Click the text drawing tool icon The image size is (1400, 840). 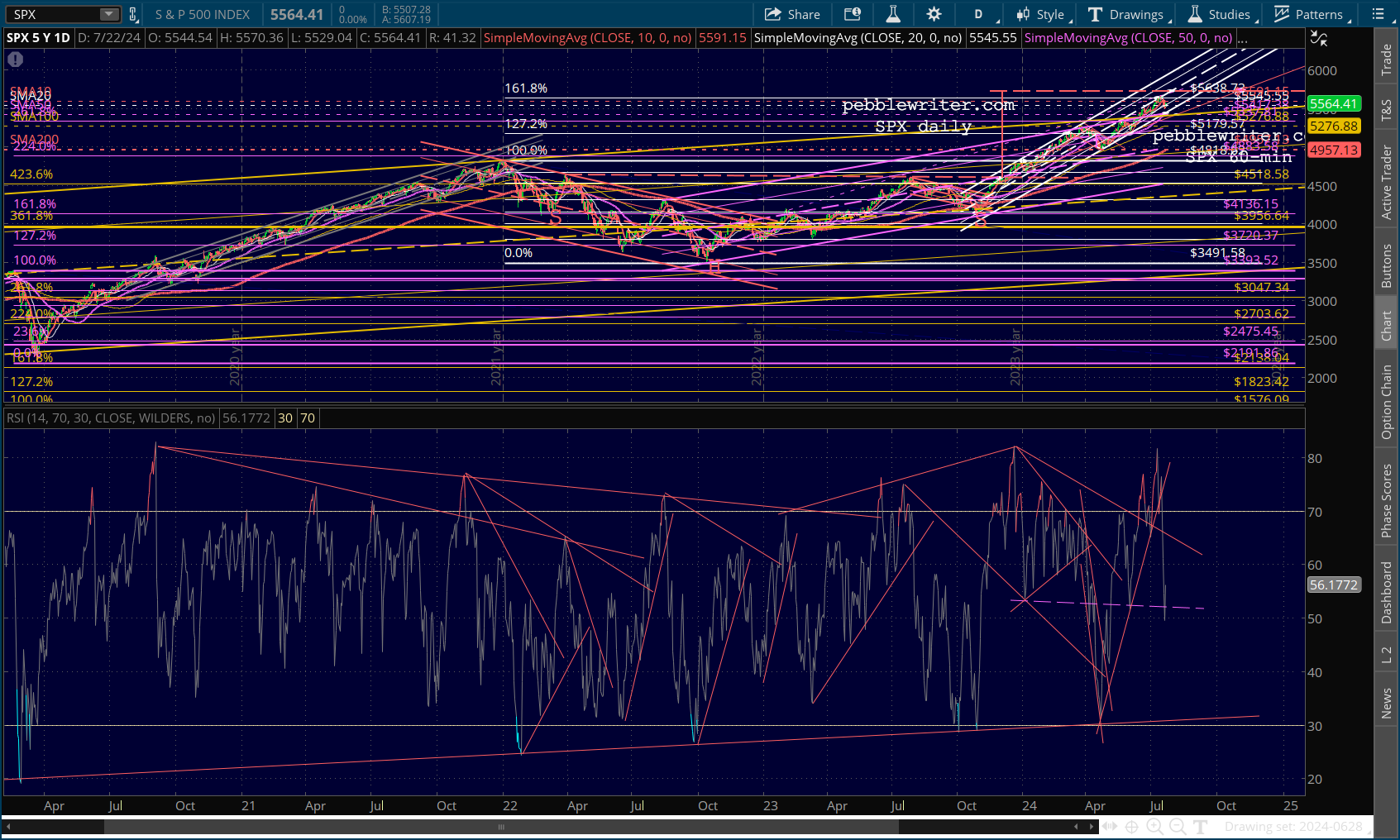(x=1201, y=826)
